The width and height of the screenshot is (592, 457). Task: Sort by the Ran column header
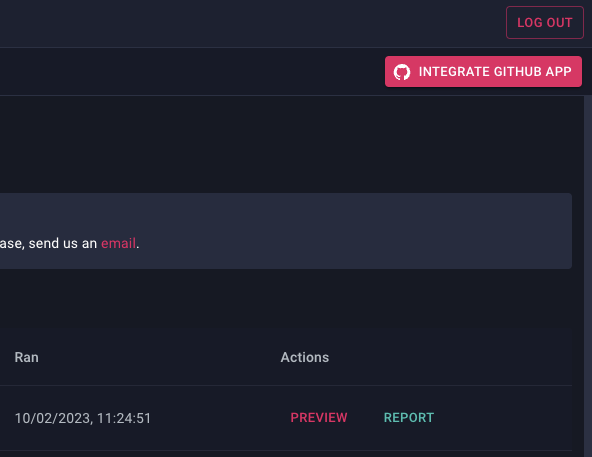pyautogui.click(x=26, y=357)
